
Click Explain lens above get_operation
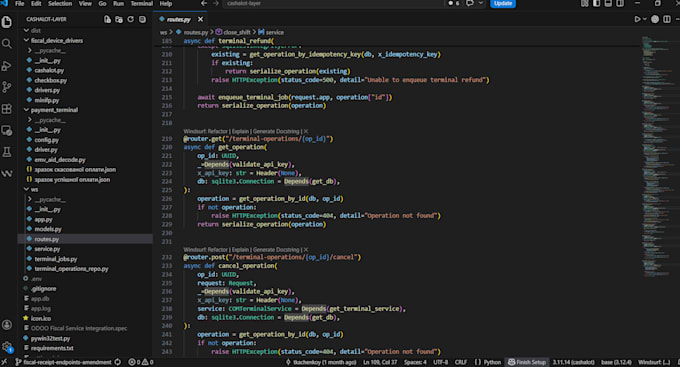tap(240, 131)
